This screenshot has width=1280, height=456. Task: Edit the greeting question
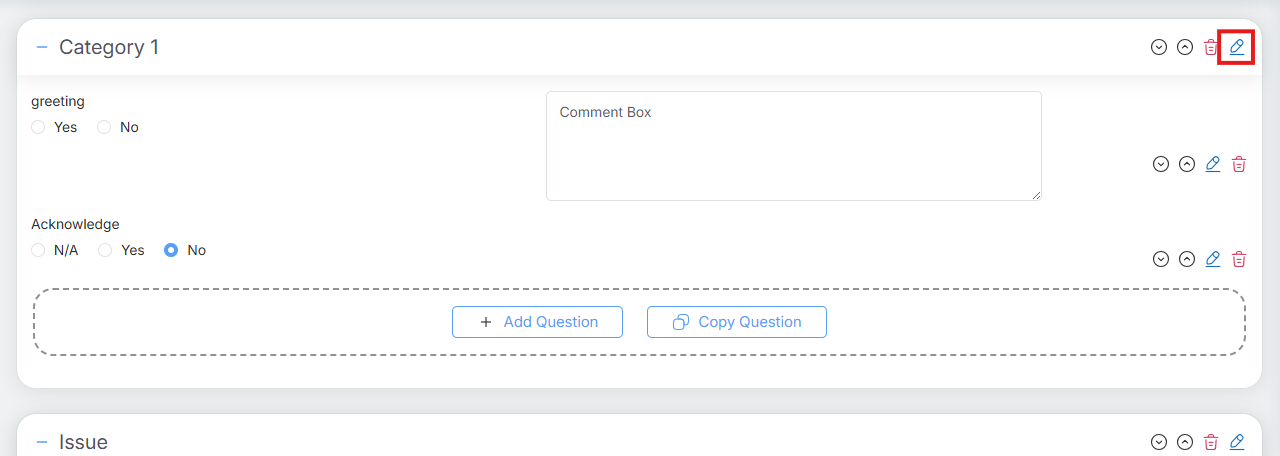point(1213,164)
